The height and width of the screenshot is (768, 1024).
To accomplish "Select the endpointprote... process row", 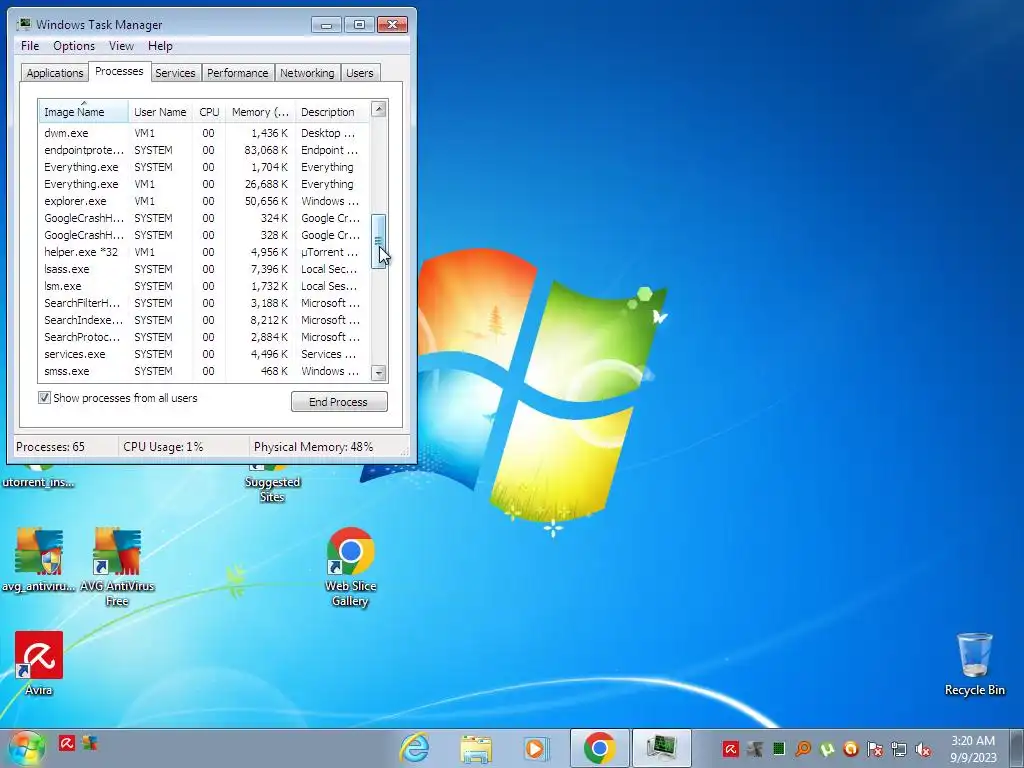I will click(204, 150).
